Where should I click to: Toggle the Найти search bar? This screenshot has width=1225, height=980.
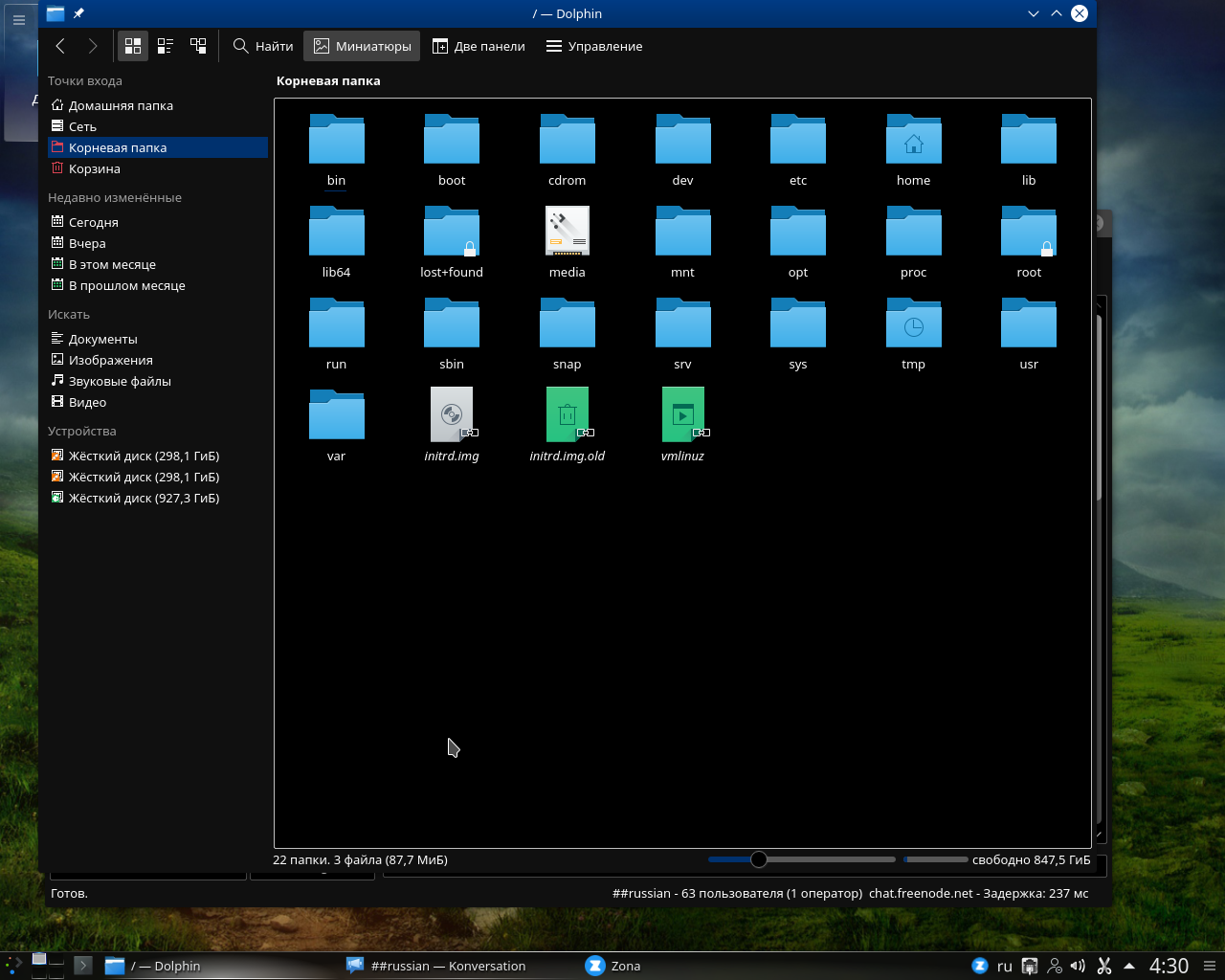(x=263, y=46)
